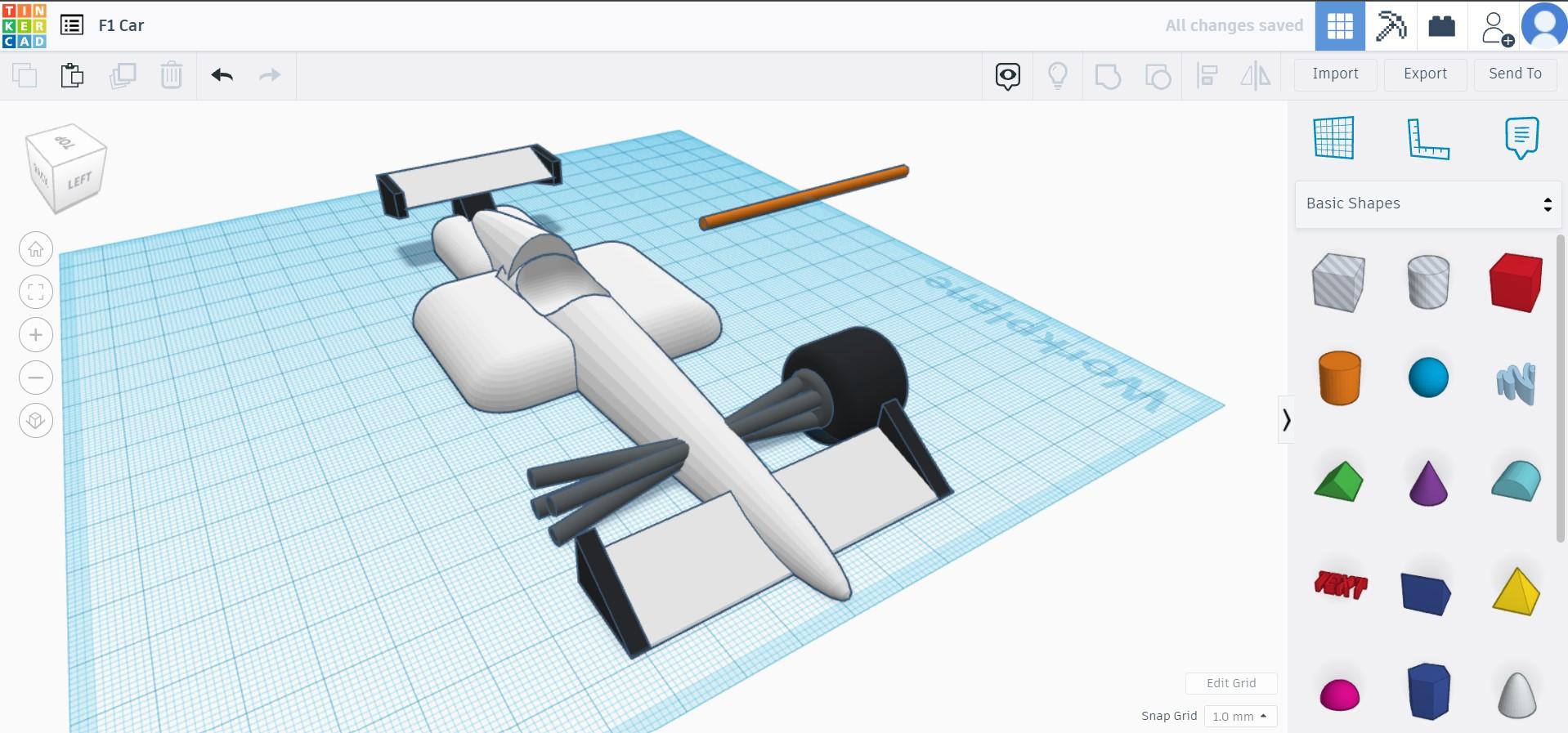This screenshot has width=1568, height=733.
Task: Click the Paste toolbar icon
Action: click(x=72, y=75)
